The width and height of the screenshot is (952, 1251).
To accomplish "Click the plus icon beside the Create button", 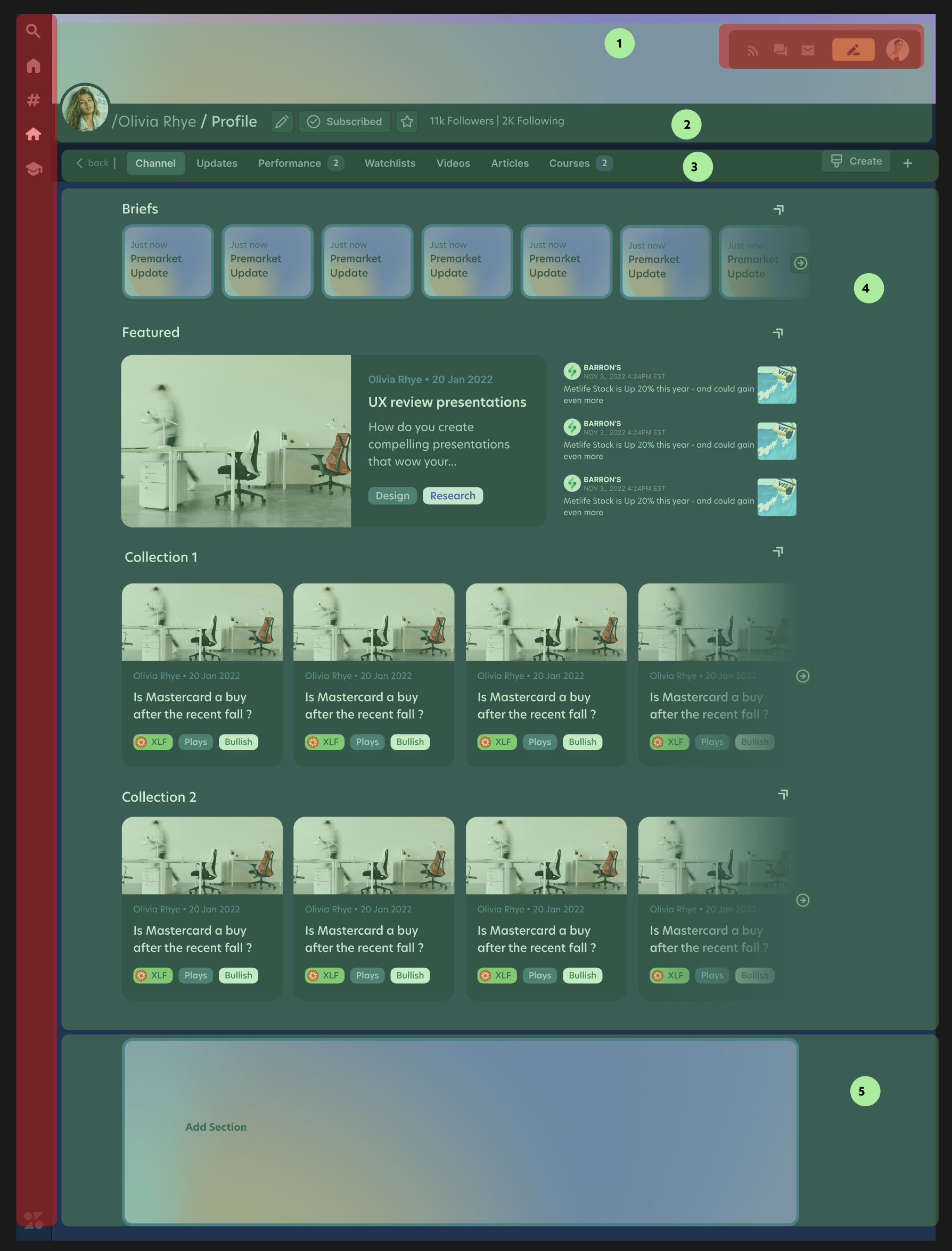I will point(908,163).
